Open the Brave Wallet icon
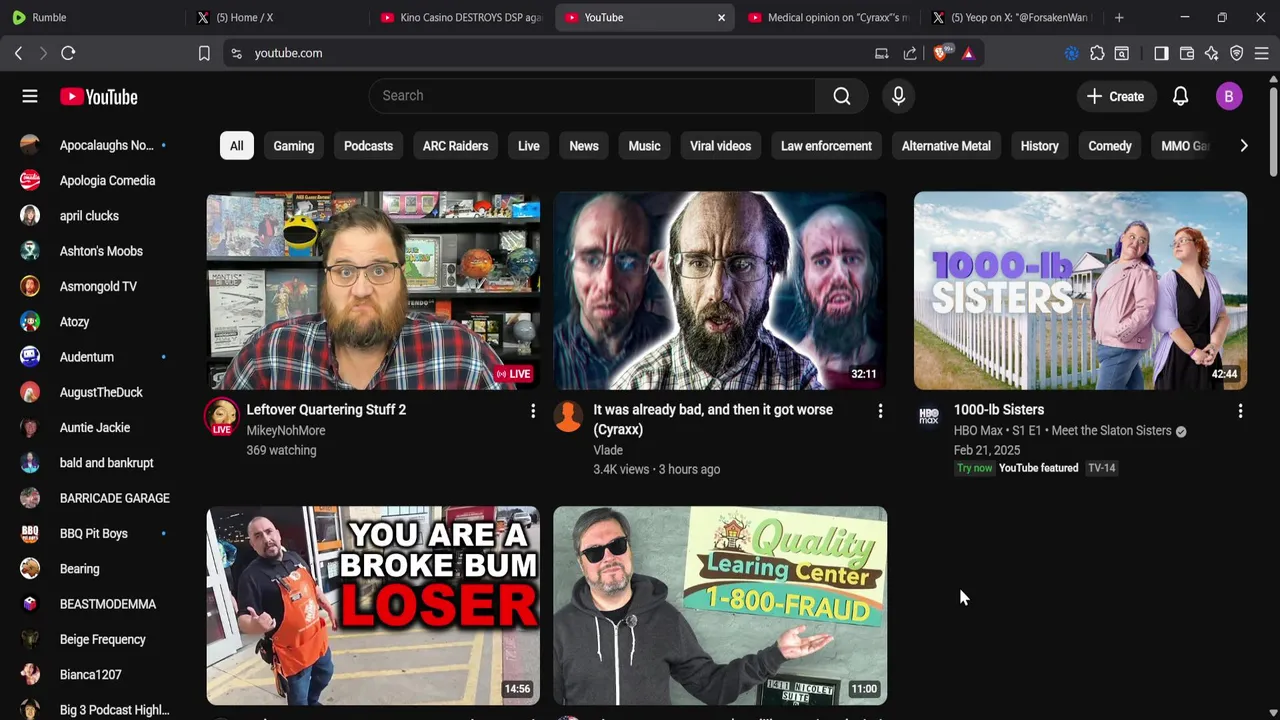Screen dimensions: 1280x720 [x=1187, y=53]
